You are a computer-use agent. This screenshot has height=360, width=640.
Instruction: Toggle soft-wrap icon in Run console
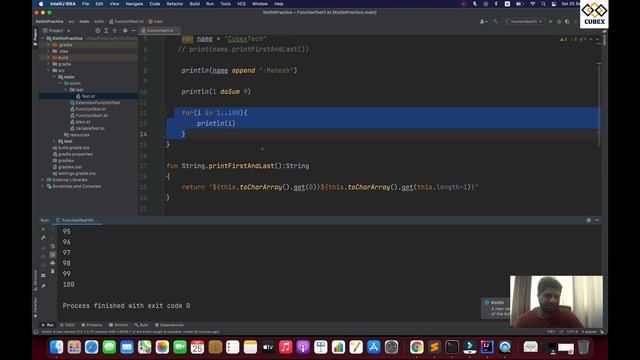[x=53, y=247]
